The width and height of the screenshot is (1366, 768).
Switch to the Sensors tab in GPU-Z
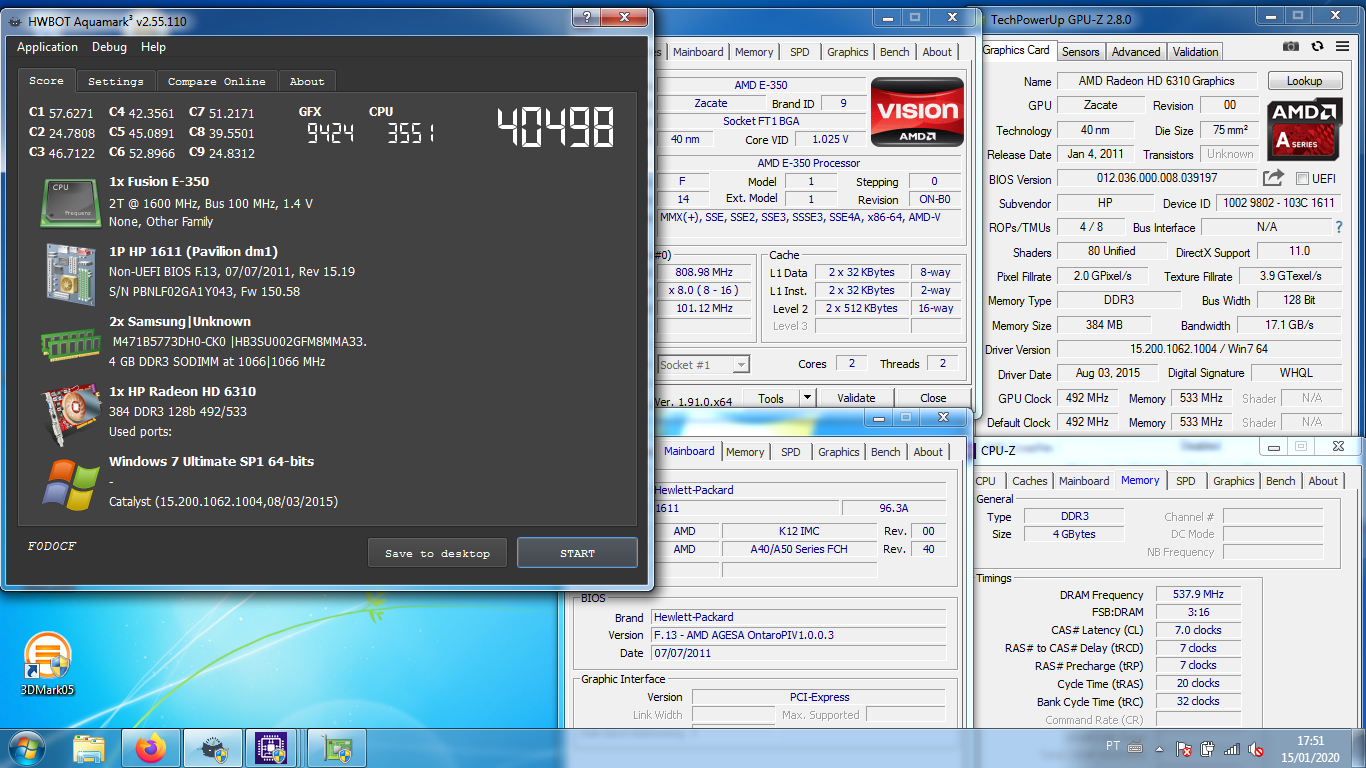tap(1080, 52)
